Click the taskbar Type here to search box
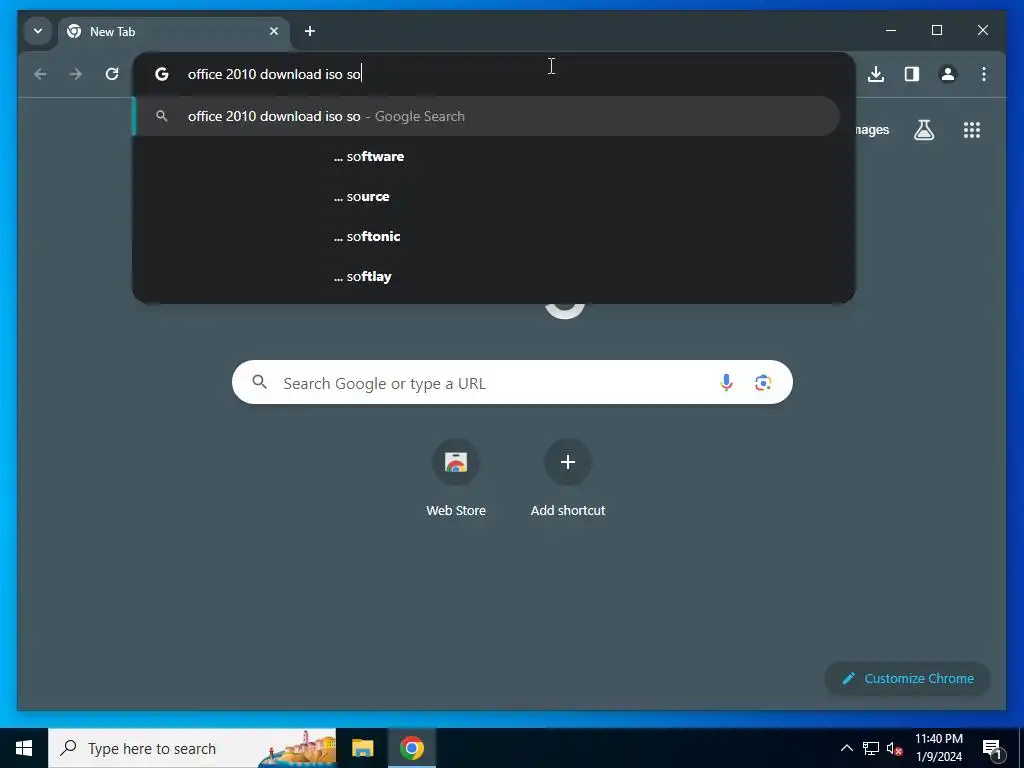 192,748
